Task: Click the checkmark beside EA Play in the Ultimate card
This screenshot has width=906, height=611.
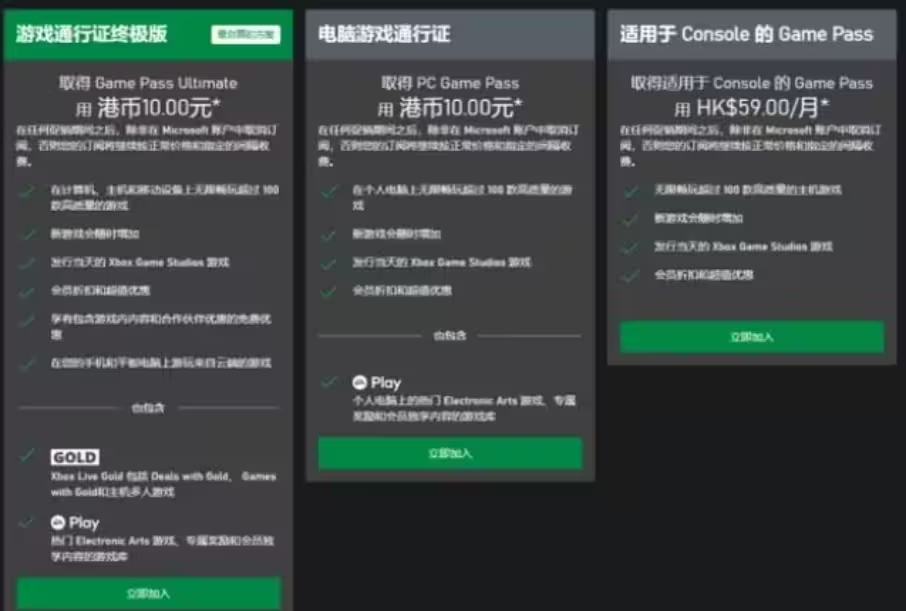Action: pyautogui.click(x=27, y=522)
